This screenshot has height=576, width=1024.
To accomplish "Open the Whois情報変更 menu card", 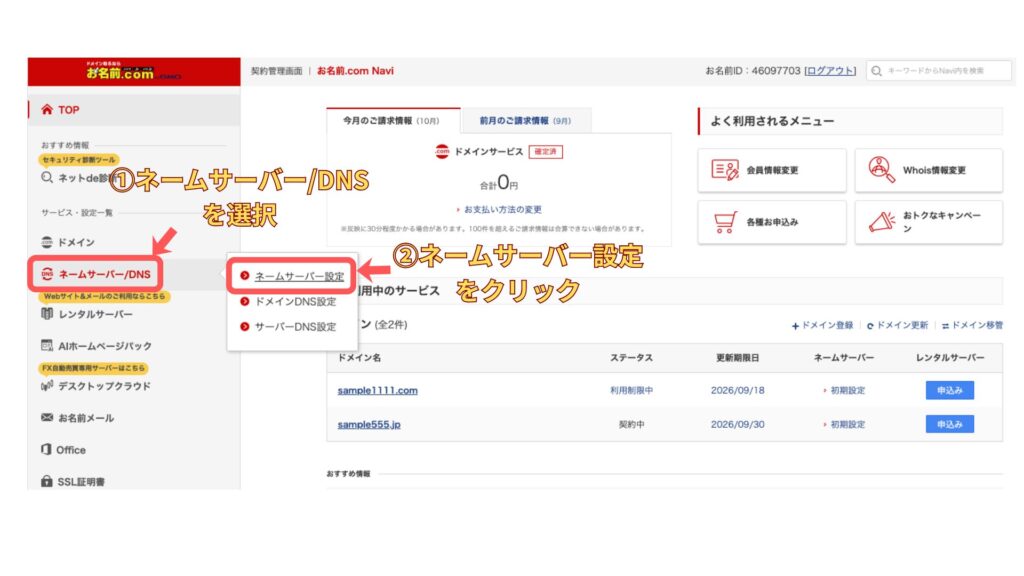I will pyautogui.click(x=928, y=171).
